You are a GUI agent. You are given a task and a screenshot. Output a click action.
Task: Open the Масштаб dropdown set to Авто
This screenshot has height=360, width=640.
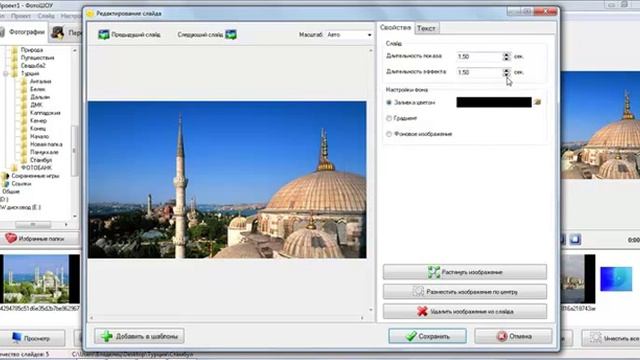(349, 35)
